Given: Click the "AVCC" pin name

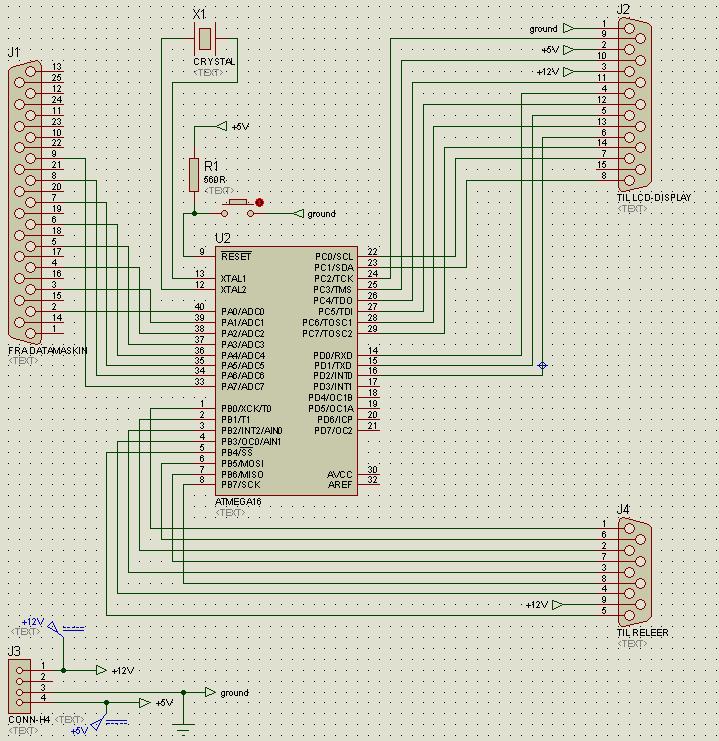Looking at the screenshot, I should [339, 474].
